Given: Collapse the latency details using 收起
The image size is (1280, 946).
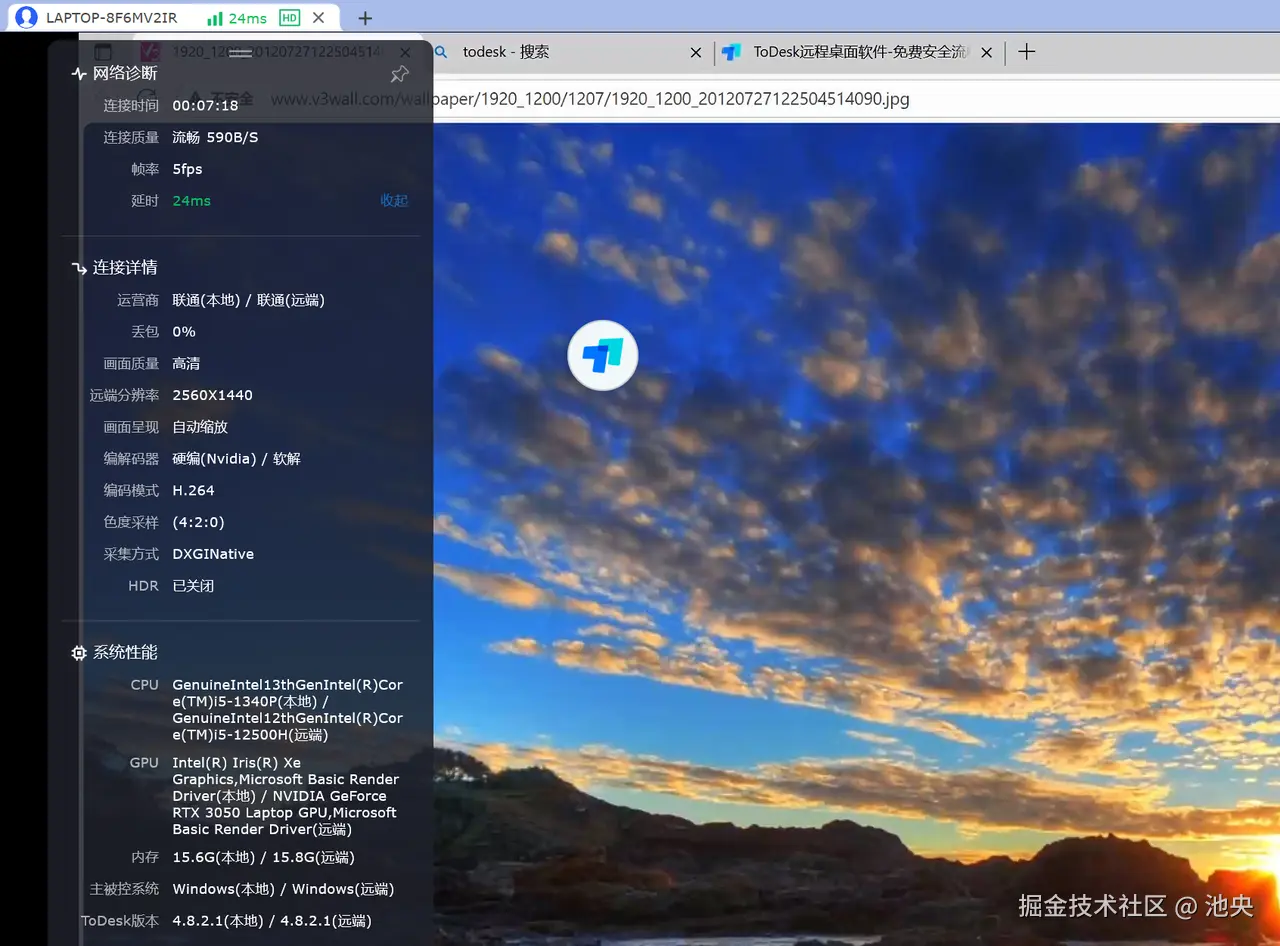Looking at the screenshot, I should [x=393, y=200].
